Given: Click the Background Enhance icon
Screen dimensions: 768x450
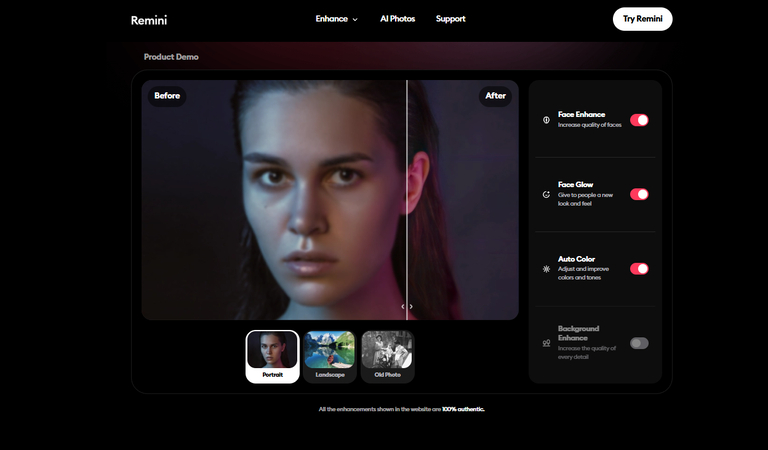Looking at the screenshot, I should (546, 343).
